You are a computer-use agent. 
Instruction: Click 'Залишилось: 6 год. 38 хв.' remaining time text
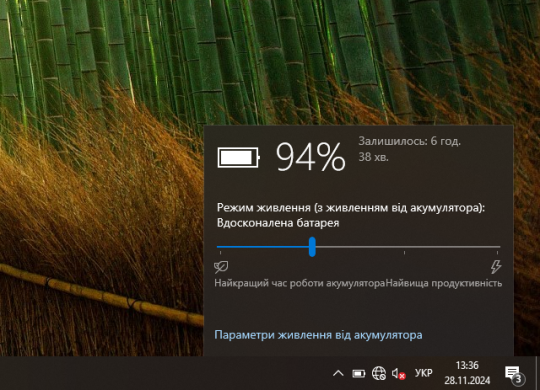(x=409, y=149)
